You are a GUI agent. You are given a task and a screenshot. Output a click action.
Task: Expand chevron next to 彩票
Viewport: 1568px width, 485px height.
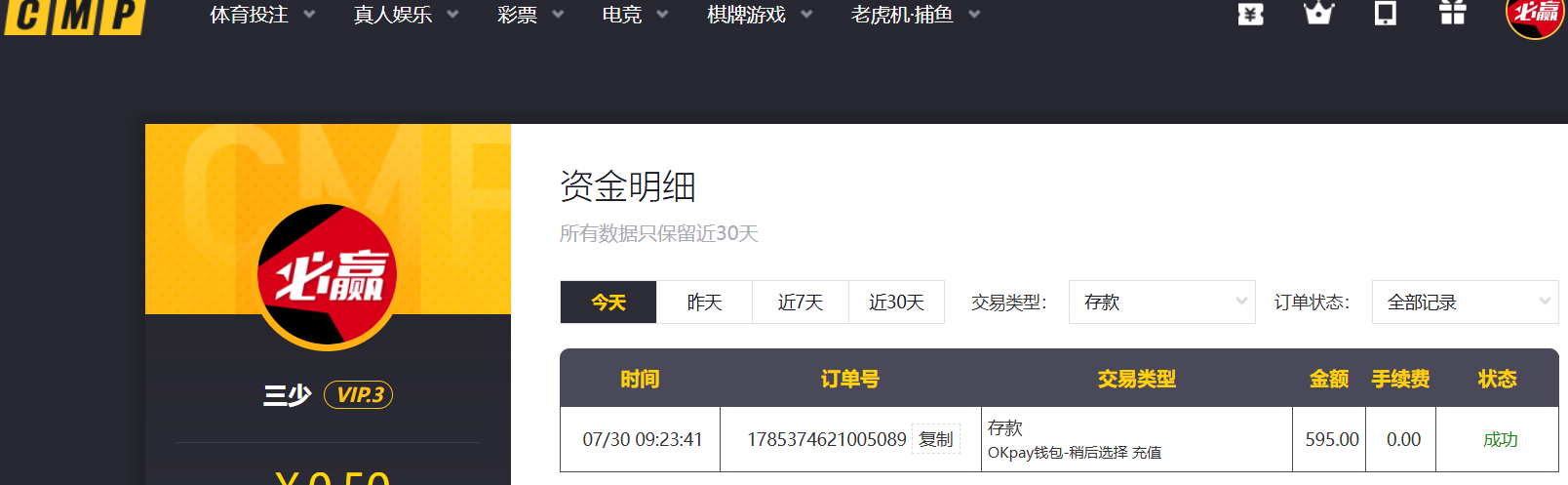tap(558, 15)
